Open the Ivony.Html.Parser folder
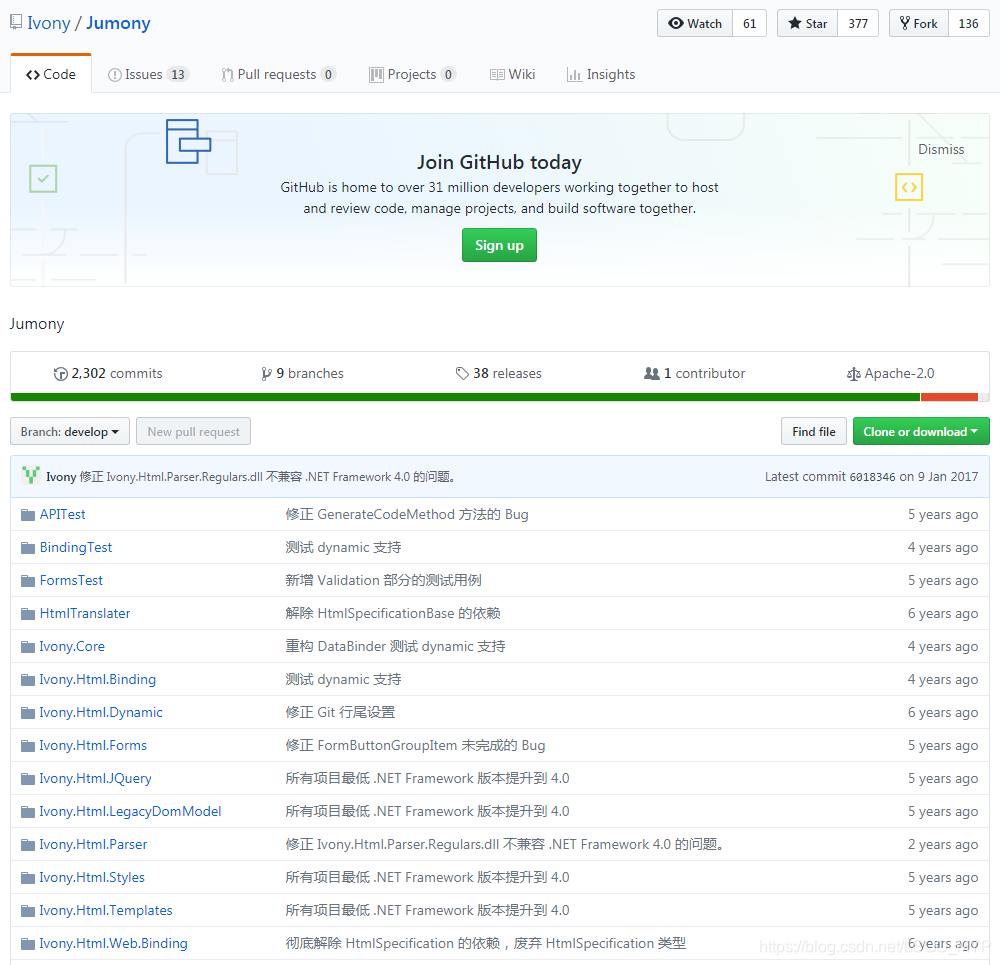This screenshot has height=965, width=1000. coord(93,845)
